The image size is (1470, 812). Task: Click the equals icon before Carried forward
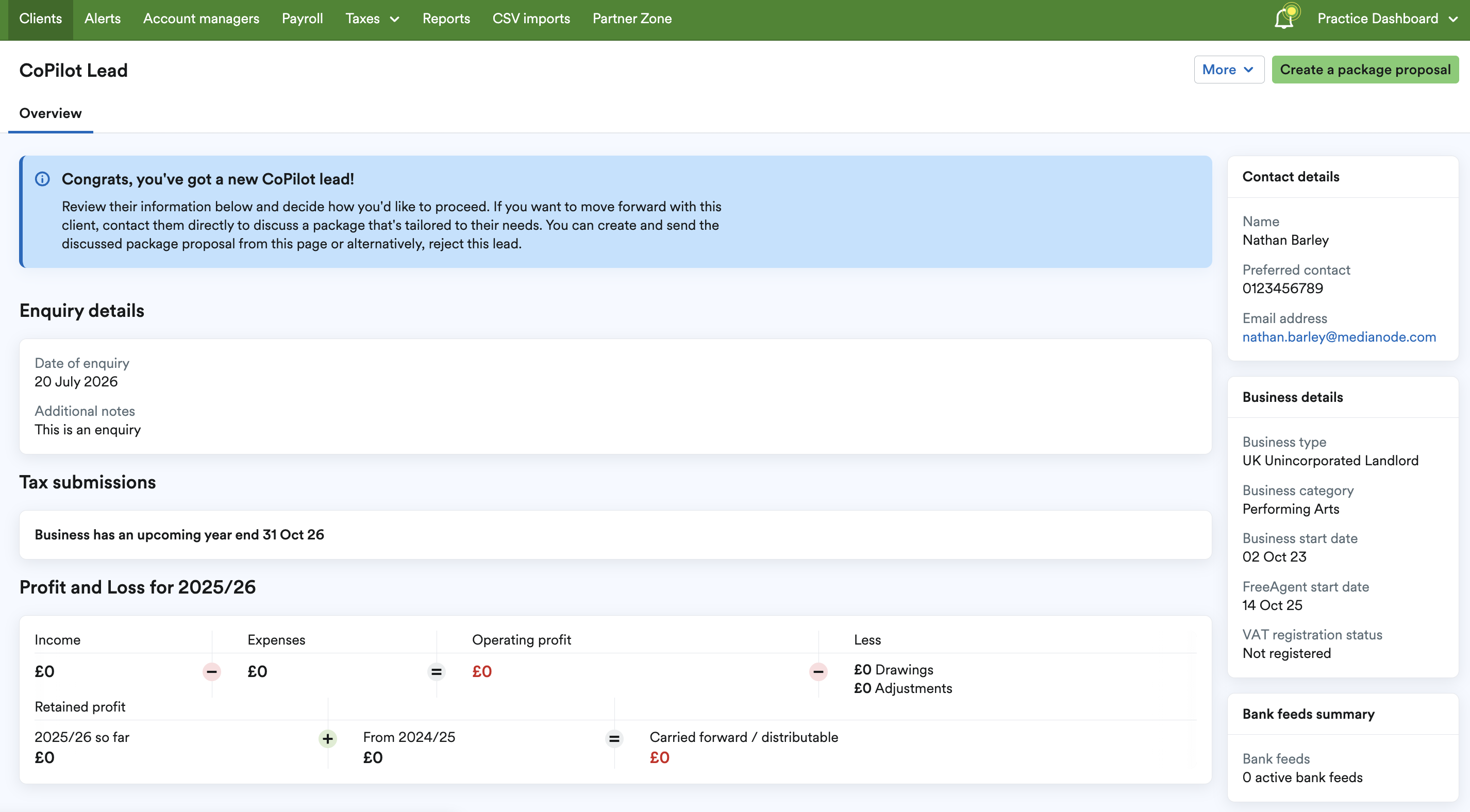point(614,739)
